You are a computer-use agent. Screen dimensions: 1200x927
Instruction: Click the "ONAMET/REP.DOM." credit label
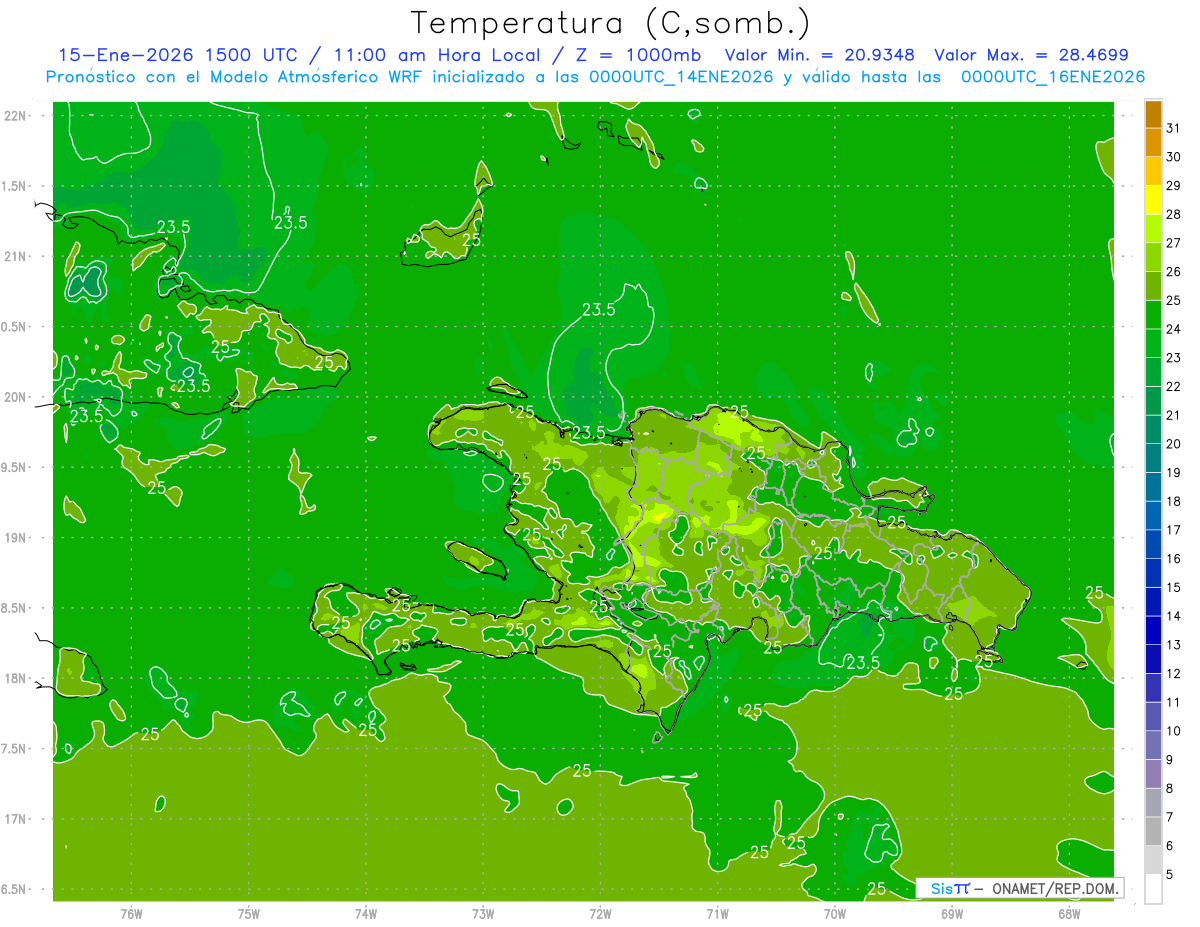pyautogui.click(x=1054, y=888)
